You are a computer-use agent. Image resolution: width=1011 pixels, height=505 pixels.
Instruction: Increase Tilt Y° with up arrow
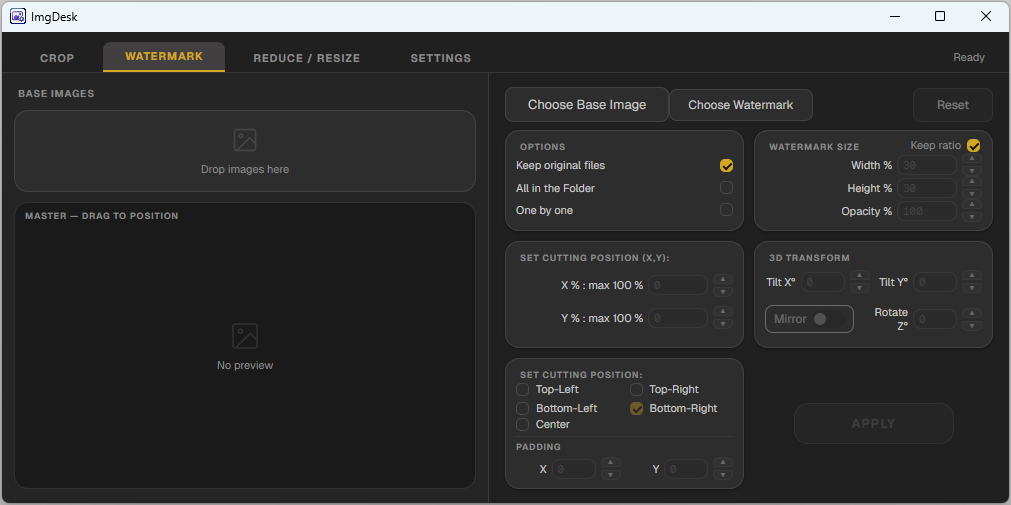click(972, 276)
